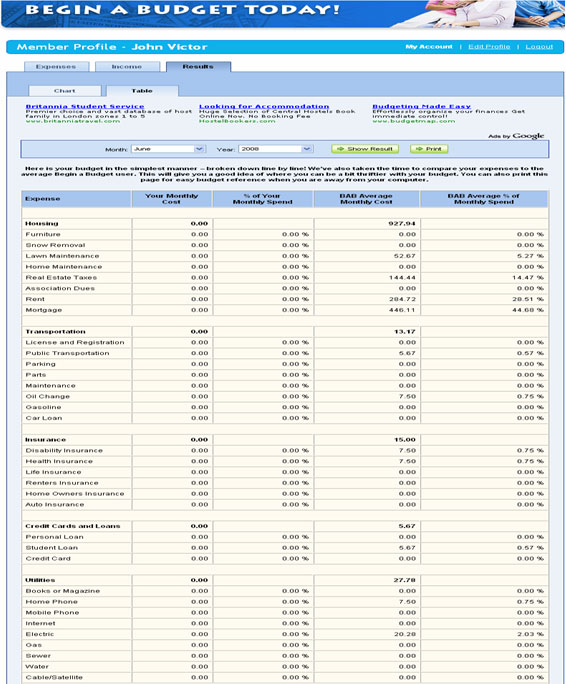The image size is (566, 684).
Task: Click the Renters Insurance label
Action: 62,483
